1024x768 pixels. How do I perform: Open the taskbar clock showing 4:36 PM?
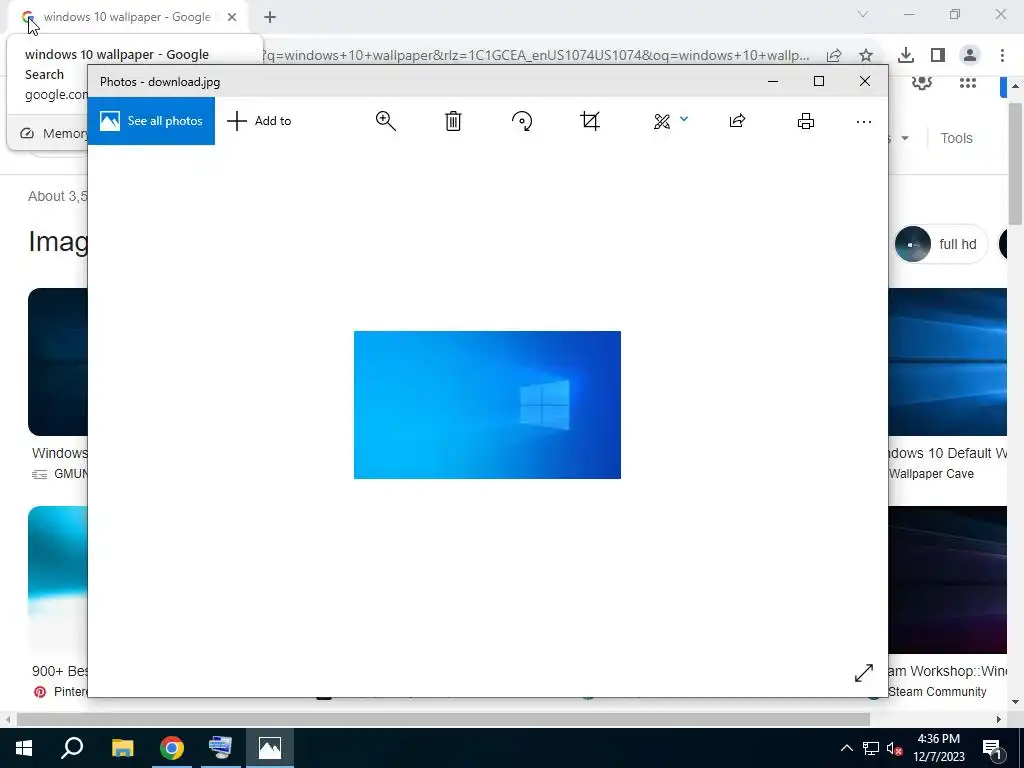click(939, 748)
